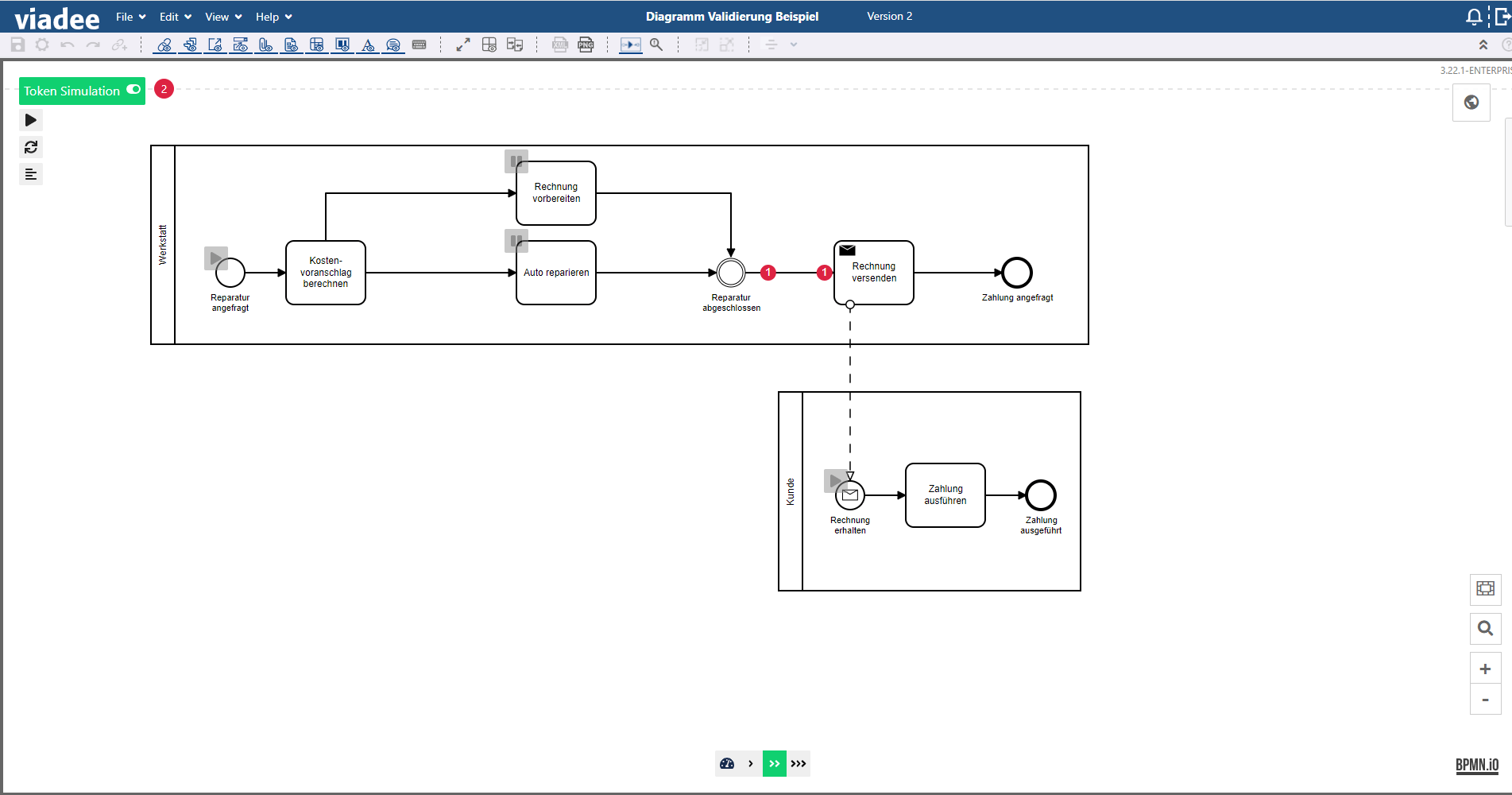The image size is (1512, 795).
Task: Click the Werkstatt lane label
Action: (x=163, y=245)
